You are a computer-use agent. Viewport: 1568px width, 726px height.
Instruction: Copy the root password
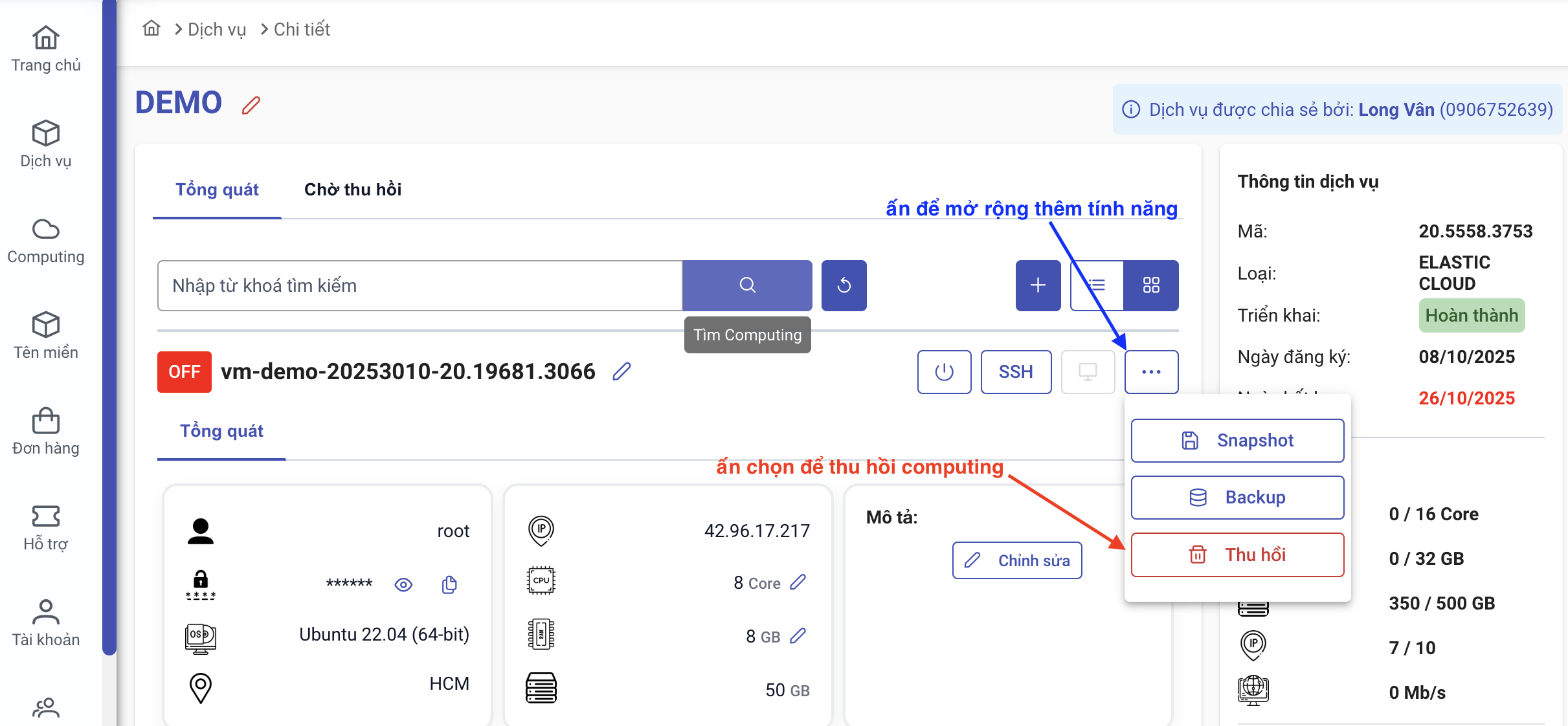point(449,585)
